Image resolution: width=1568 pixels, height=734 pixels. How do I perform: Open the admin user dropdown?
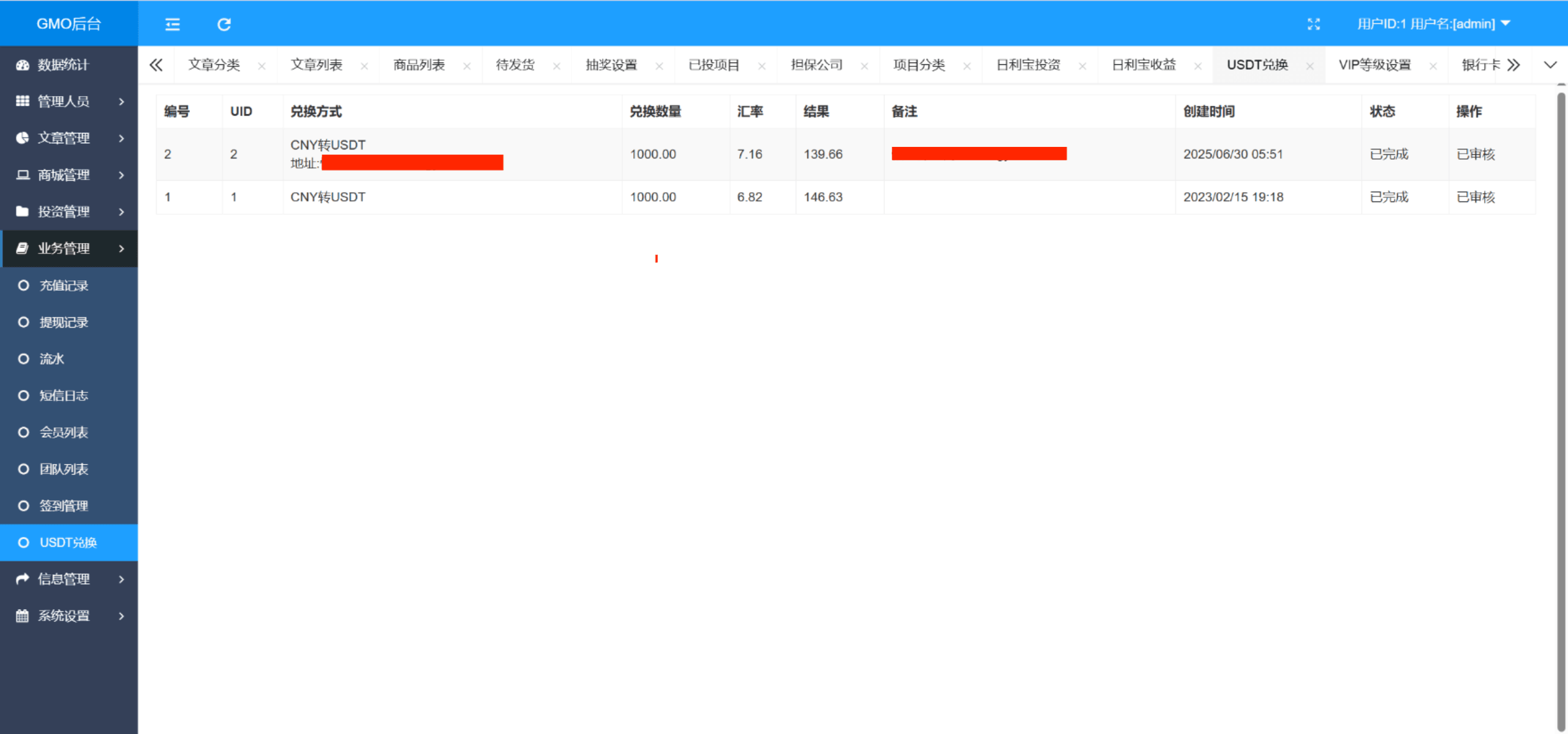pos(1433,24)
